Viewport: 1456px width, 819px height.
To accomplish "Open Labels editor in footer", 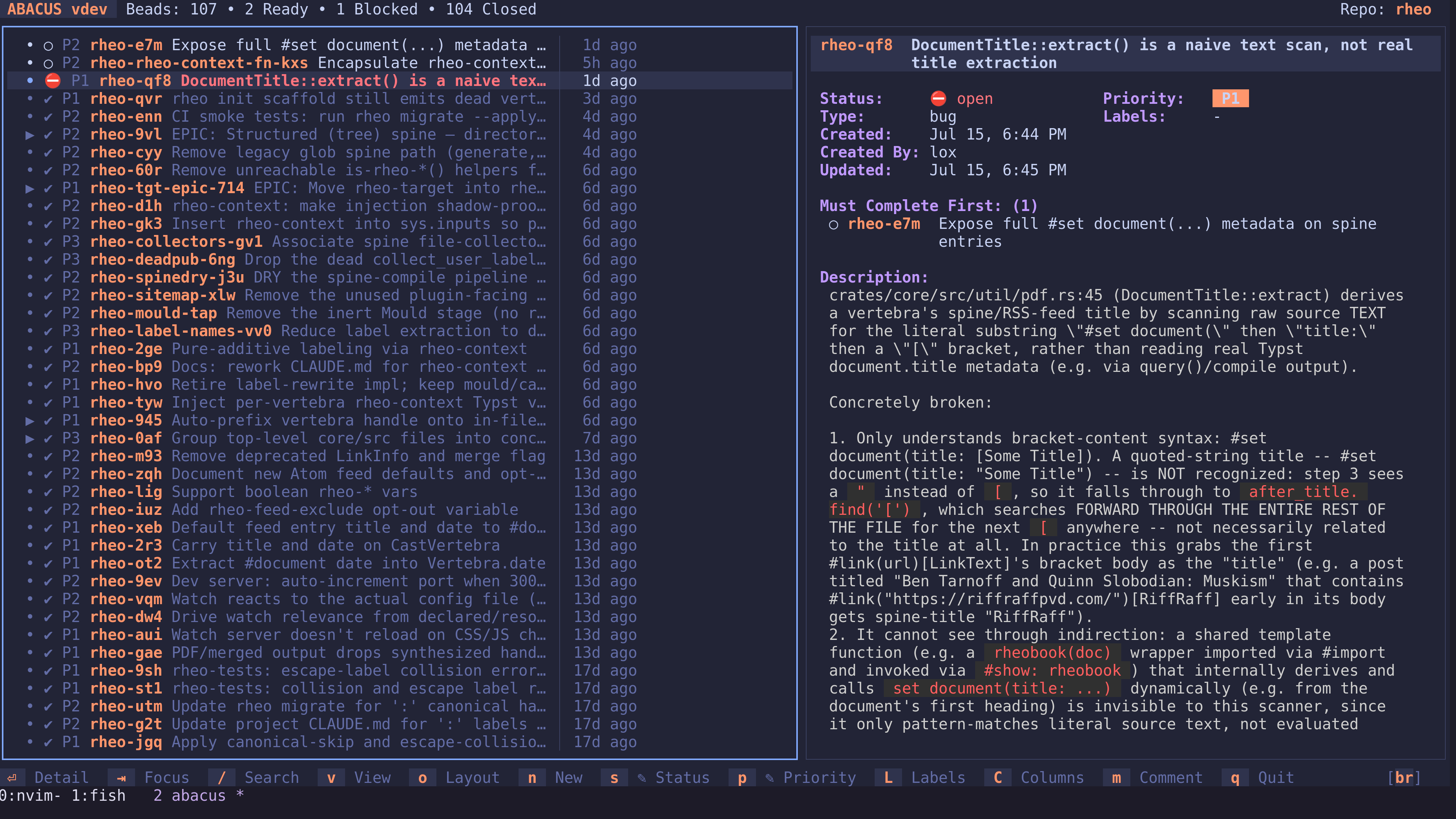I will (x=920, y=778).
